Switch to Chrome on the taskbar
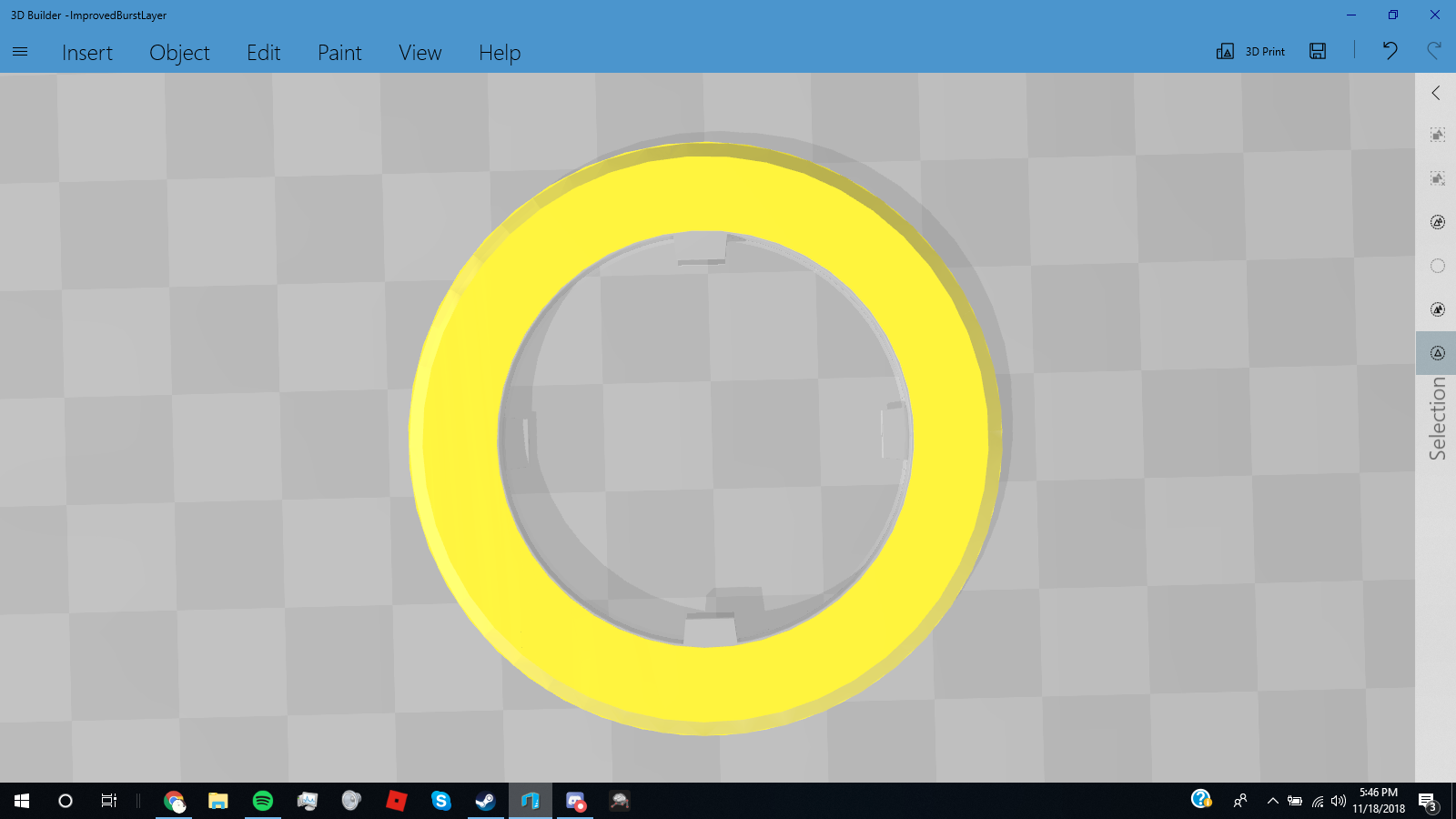 (174, 801)
